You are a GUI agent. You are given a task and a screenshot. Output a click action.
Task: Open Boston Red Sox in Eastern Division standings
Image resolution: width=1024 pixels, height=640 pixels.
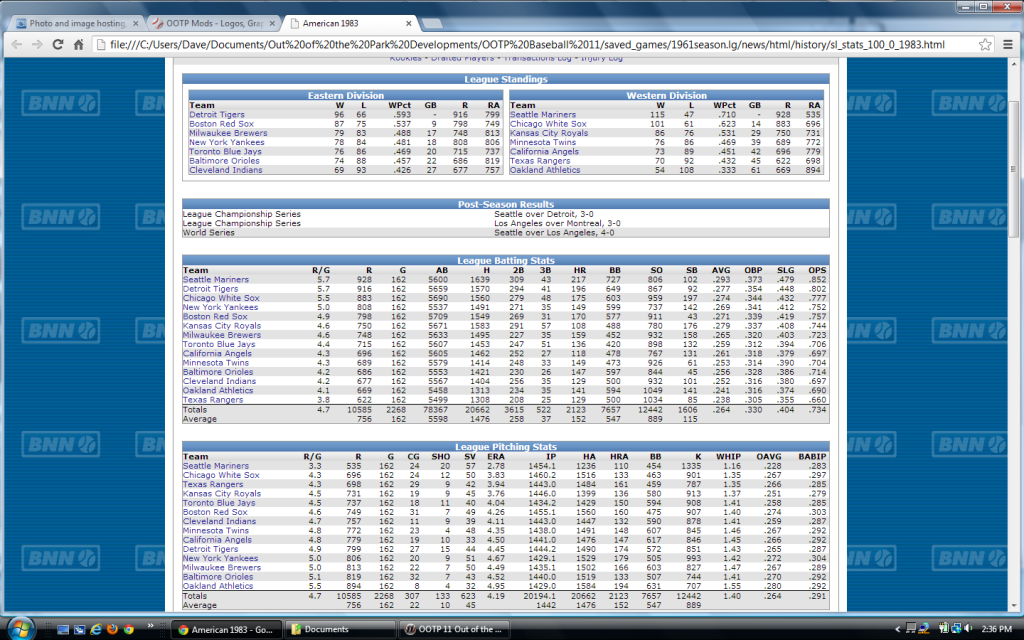(x=221, y=123)
